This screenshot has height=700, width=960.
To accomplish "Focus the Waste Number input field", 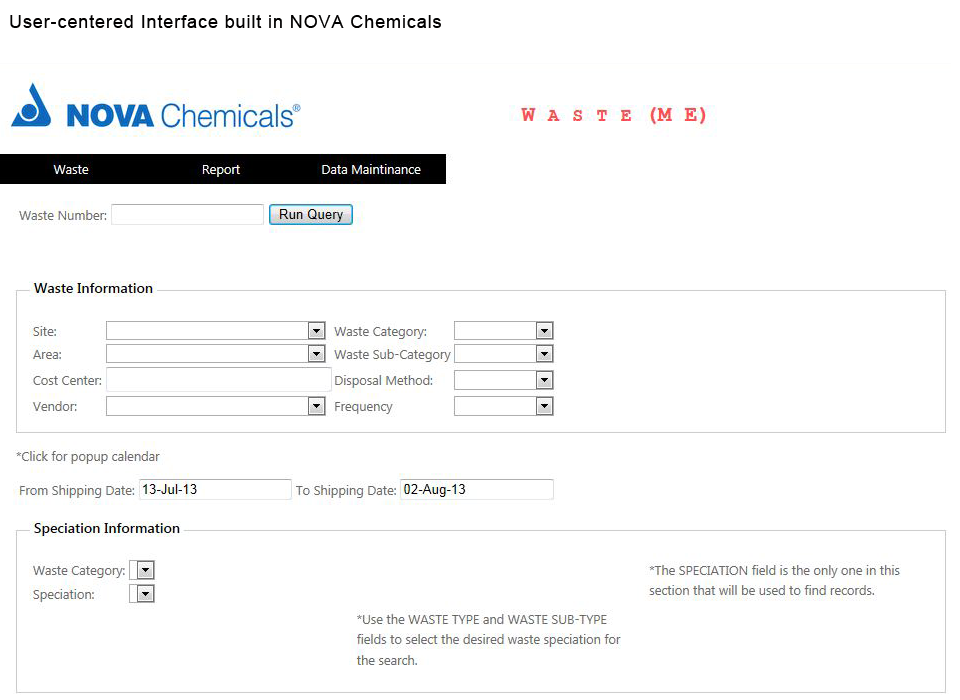I will [187, 214].
